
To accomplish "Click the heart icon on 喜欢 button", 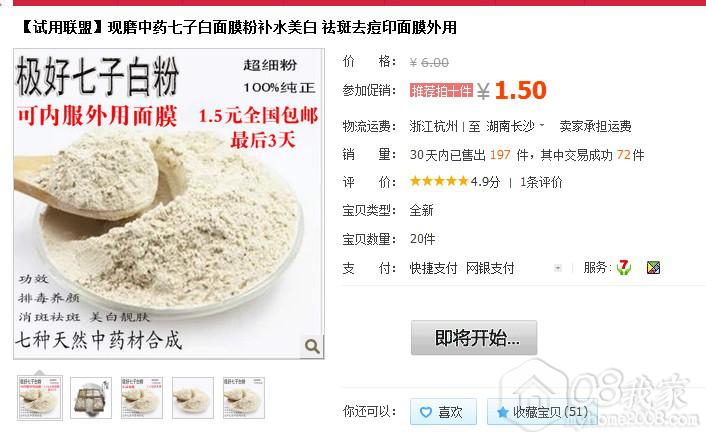I will pyautogui.click(x=425, y=412).
